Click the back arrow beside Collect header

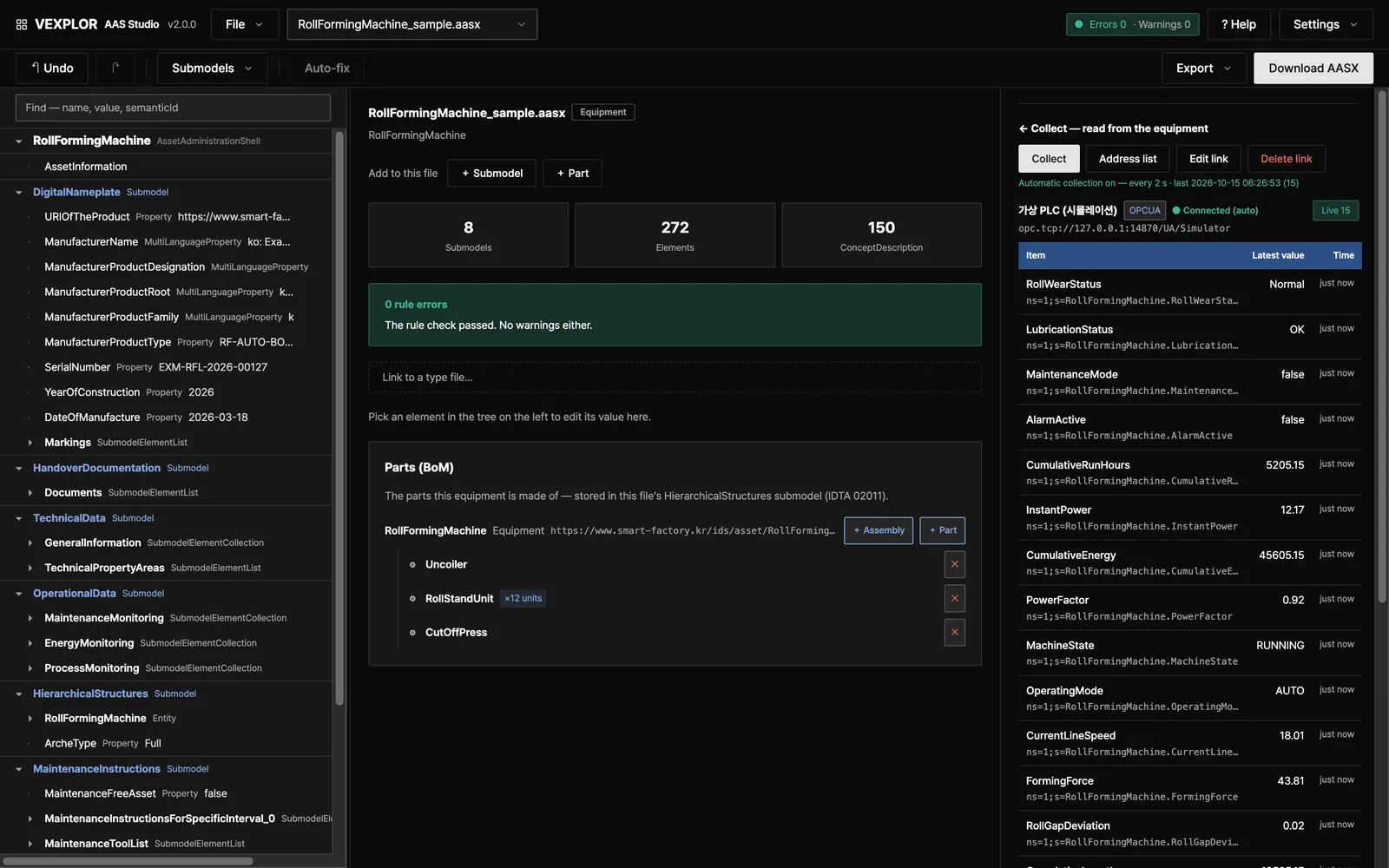pos(1024,128)
